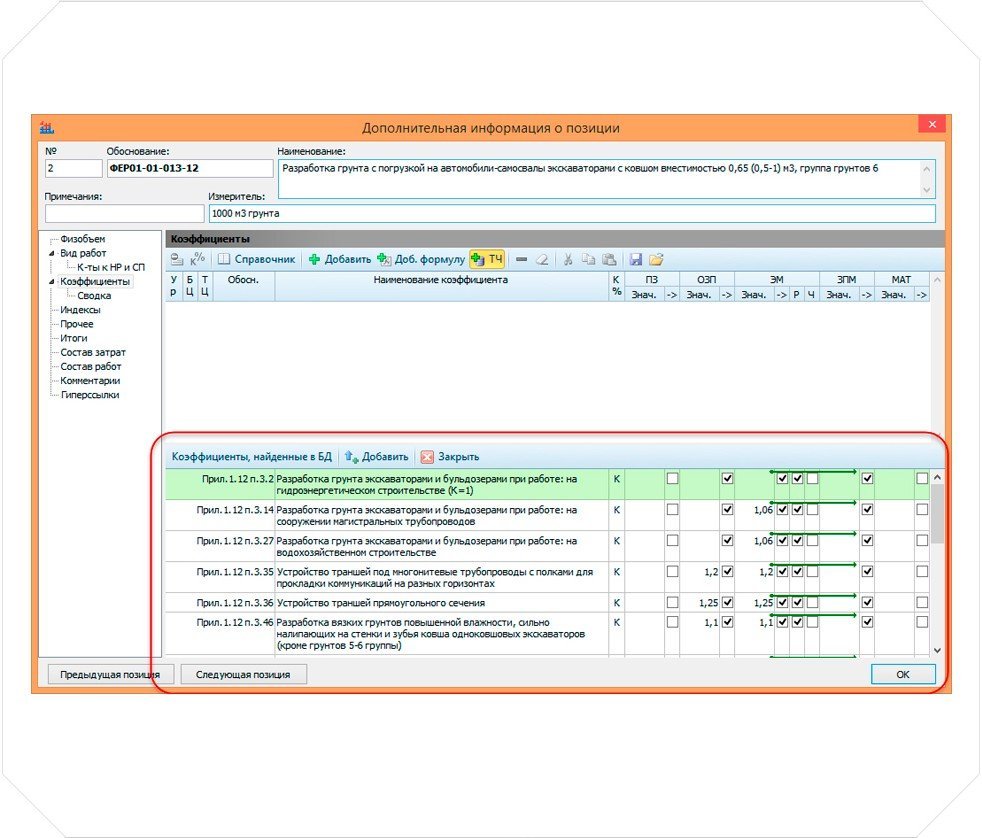Click the open folder icon

[656, 259]
